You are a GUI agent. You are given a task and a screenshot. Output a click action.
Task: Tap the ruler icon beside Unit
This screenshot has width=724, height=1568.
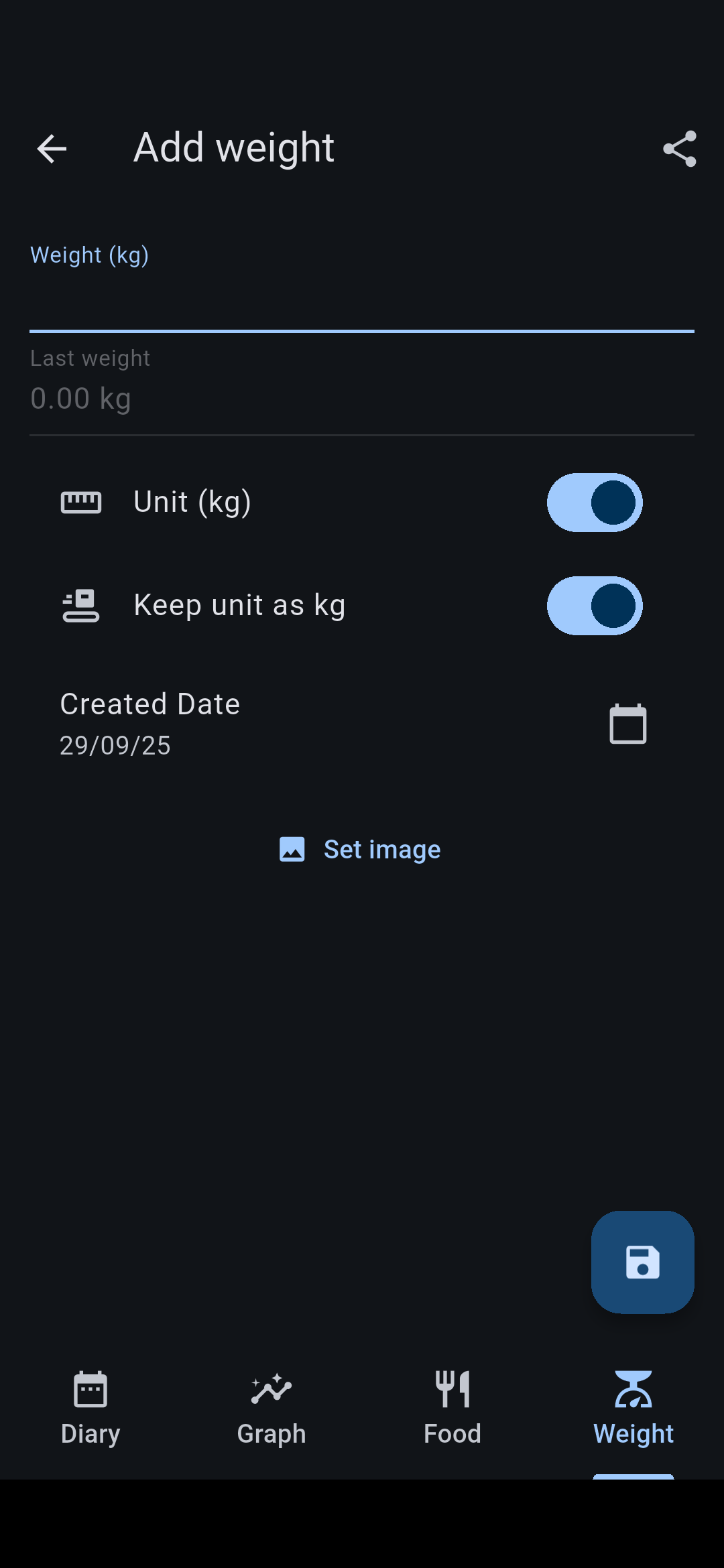(81, 503)
